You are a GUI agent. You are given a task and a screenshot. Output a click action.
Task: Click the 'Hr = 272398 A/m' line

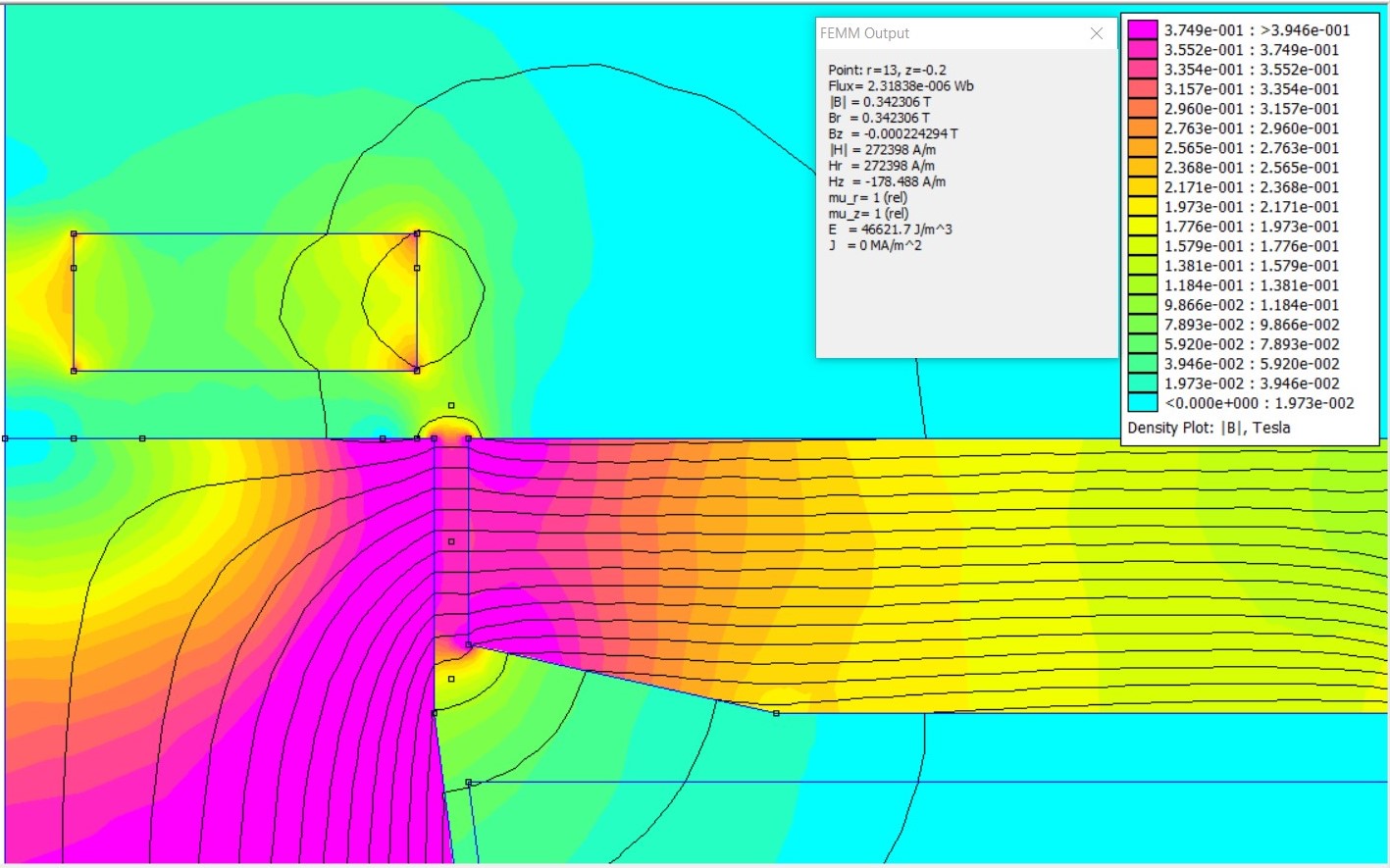click(x=881, y=166)
